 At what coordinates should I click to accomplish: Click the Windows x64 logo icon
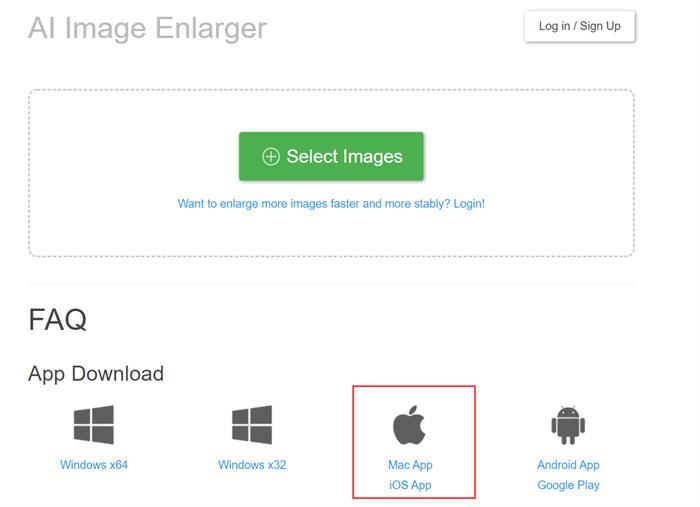[94, 424]
